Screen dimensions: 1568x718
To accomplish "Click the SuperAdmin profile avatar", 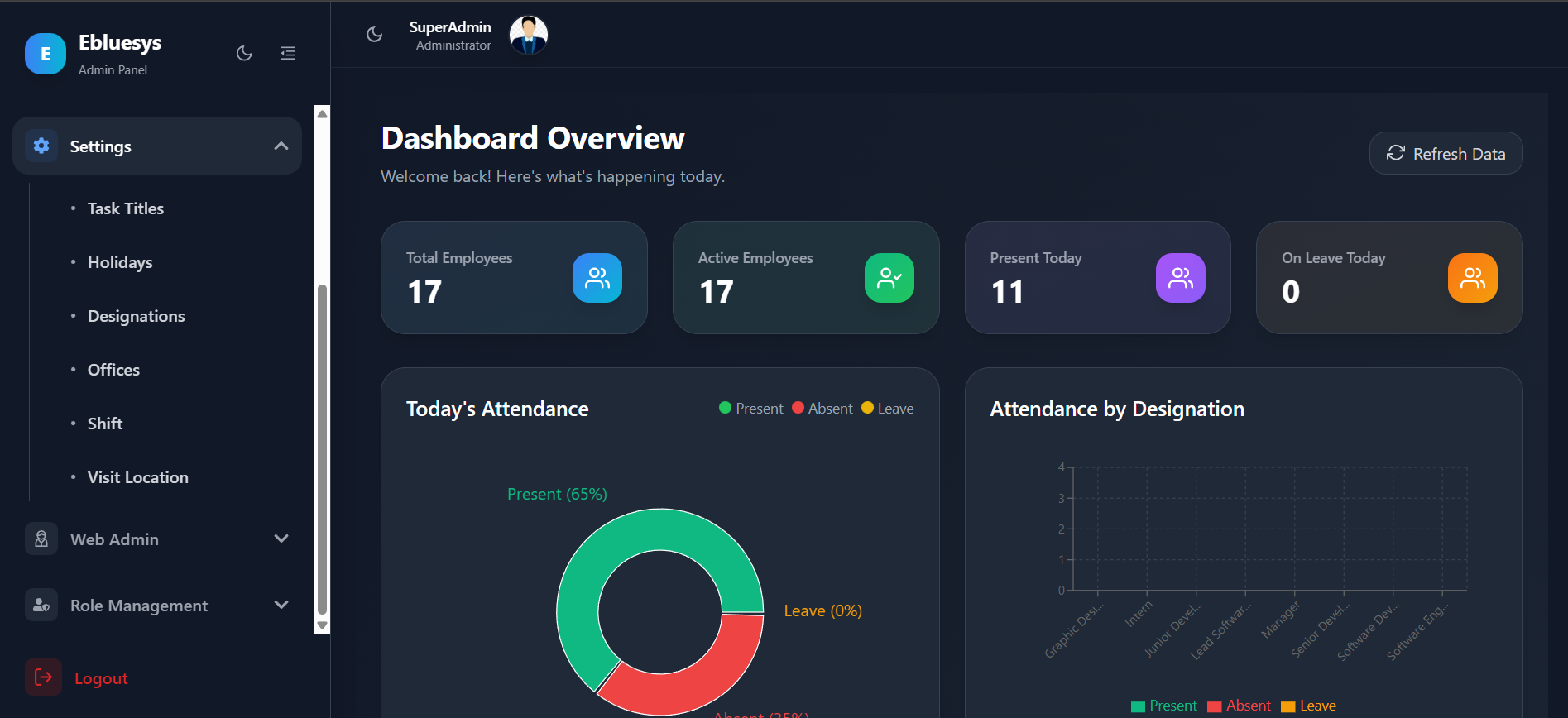I will click(528, 36).
